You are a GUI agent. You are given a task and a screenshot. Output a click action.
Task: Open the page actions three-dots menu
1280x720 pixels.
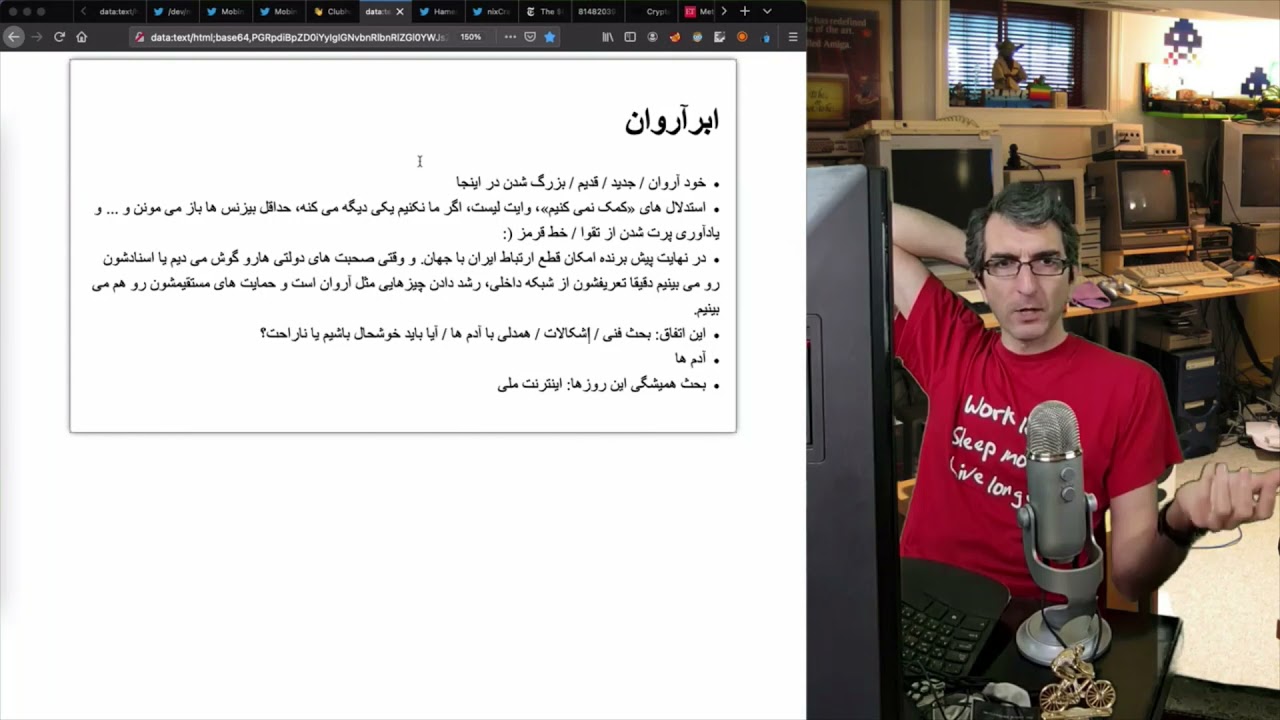[510, 37]
